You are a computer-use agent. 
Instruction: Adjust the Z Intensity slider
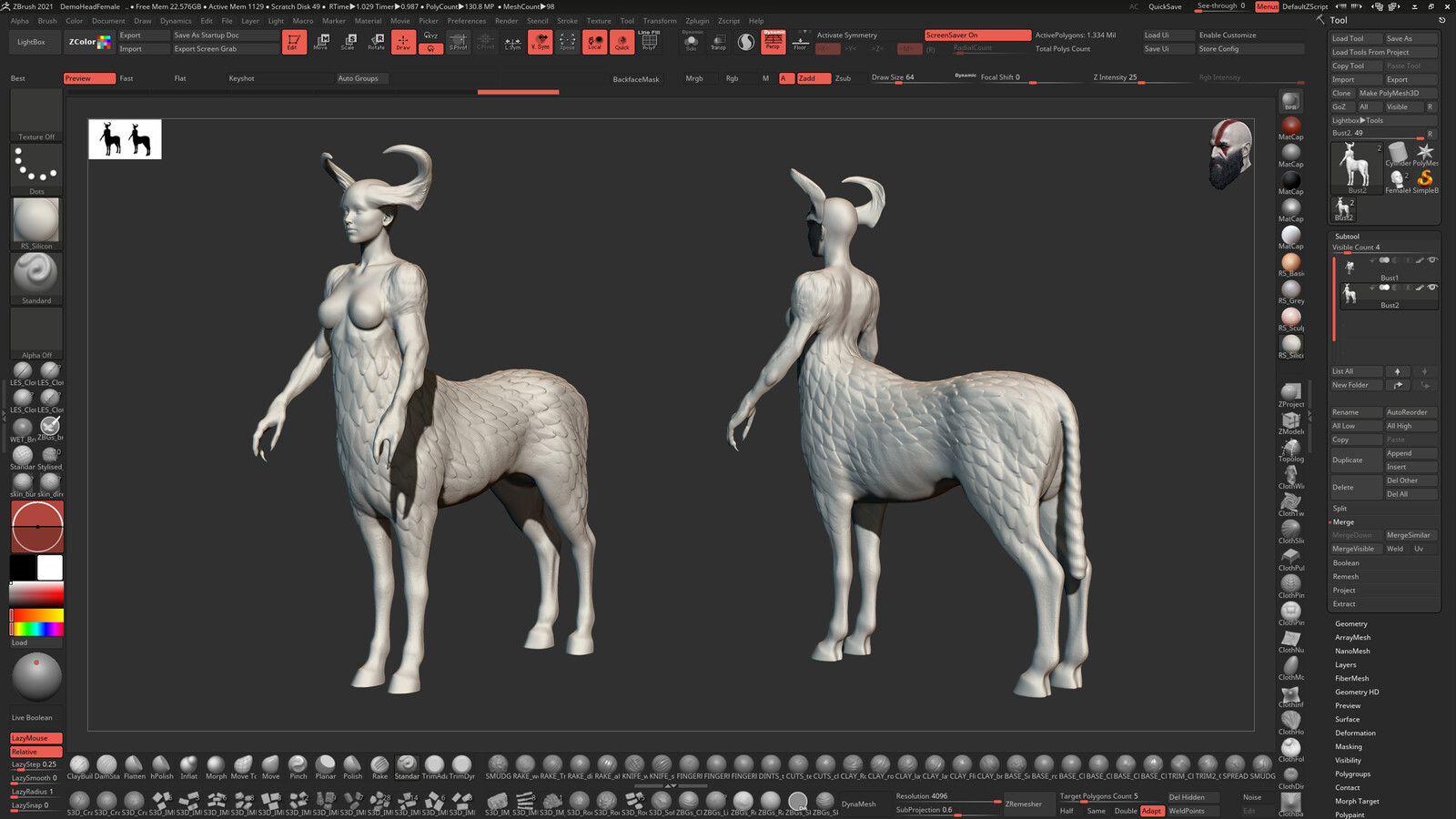click(1142, 78)
